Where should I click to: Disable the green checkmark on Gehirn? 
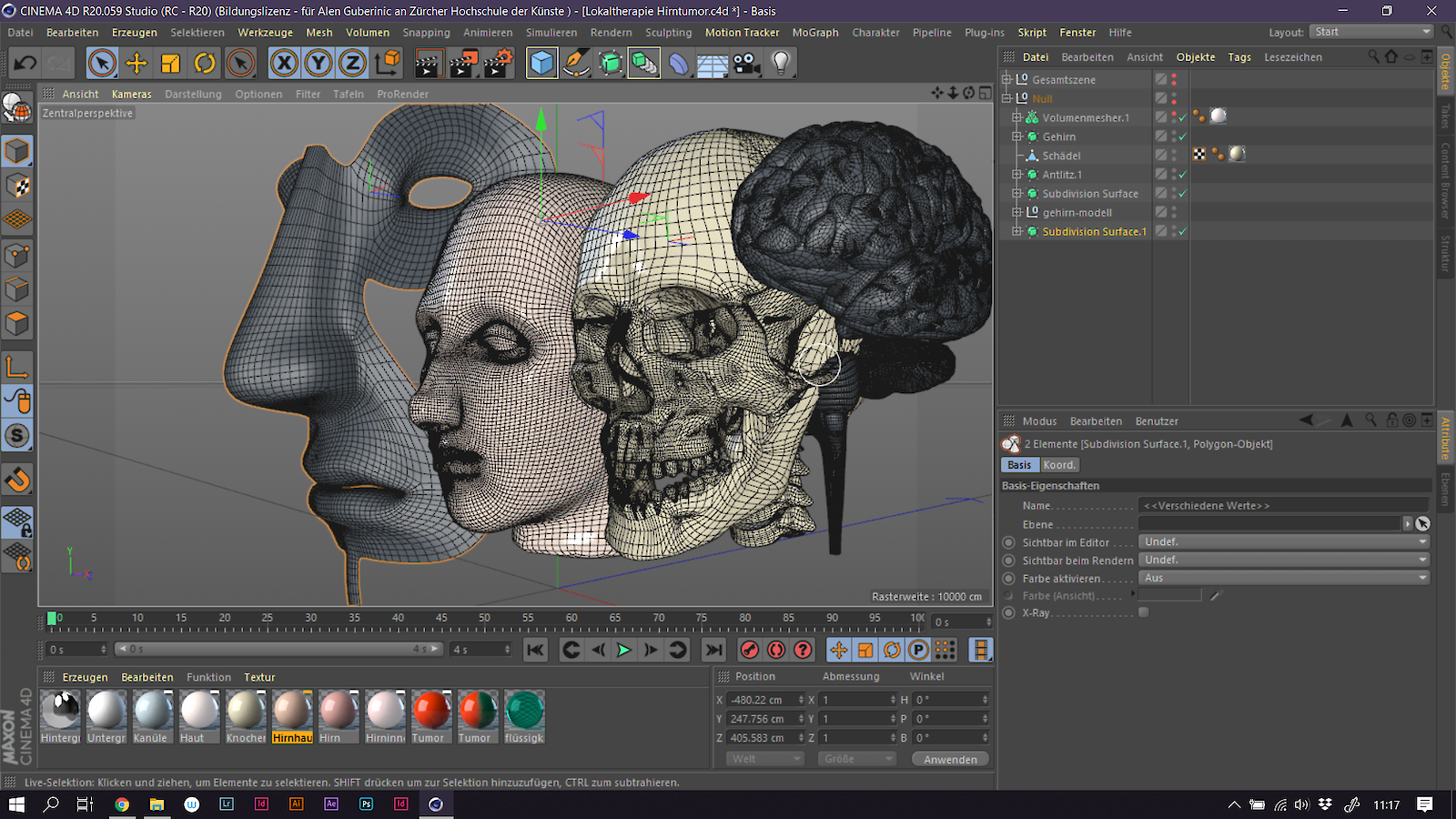click(1181, 136)
